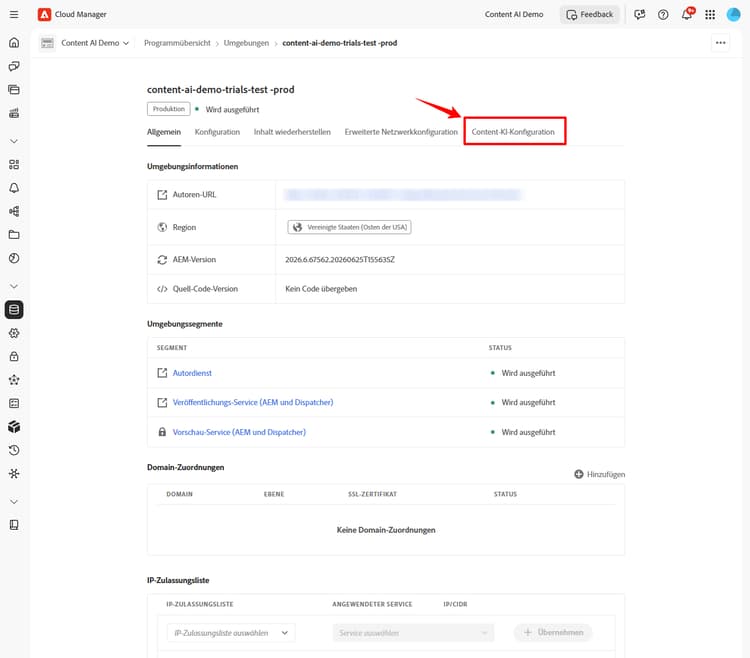Open the dashboard grid sidebar icon
The width and height of the screenshot is (750, 658).
point(14,164)
